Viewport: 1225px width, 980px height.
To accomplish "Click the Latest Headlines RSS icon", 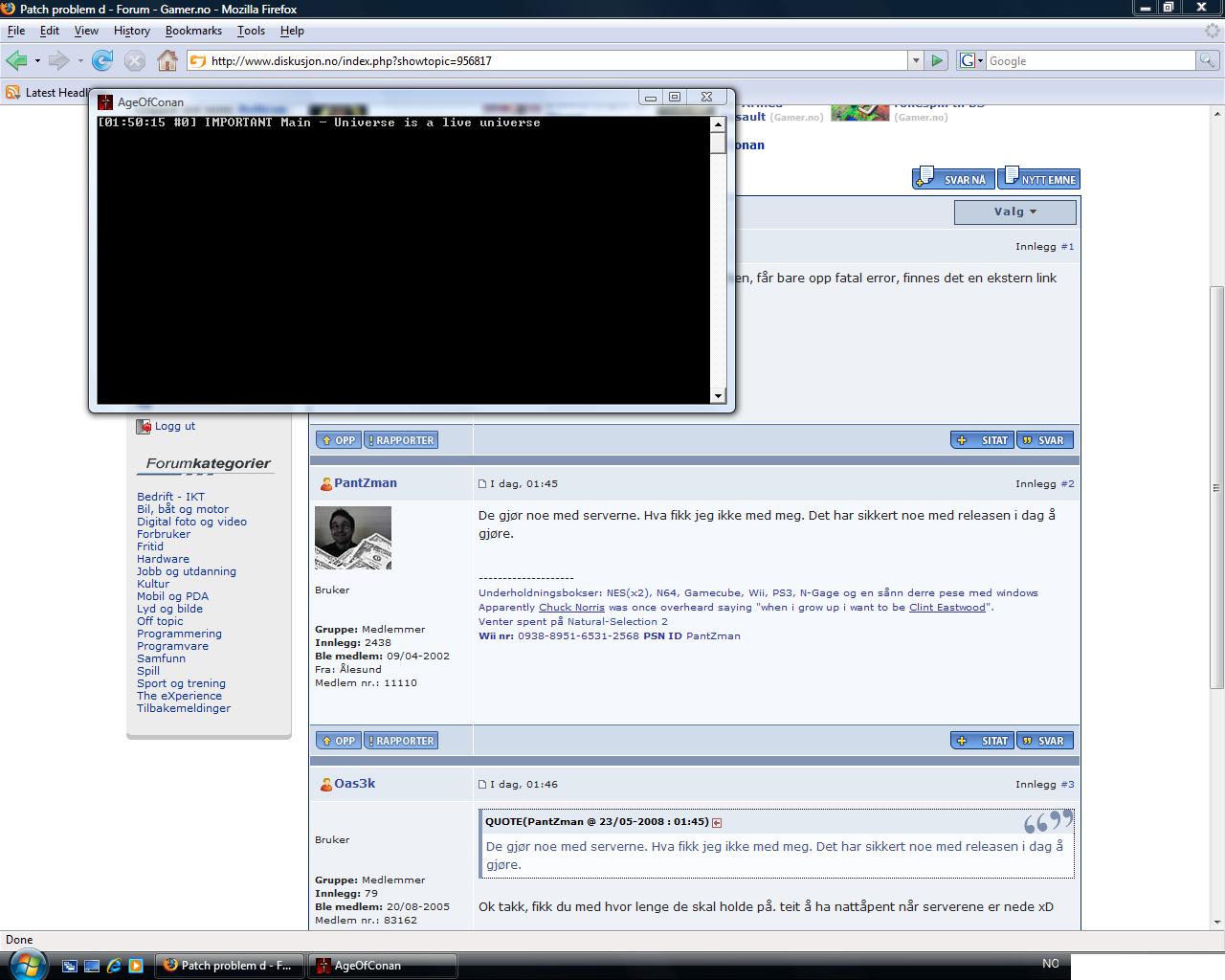I will pyautogui.click(x=12, y=92).
